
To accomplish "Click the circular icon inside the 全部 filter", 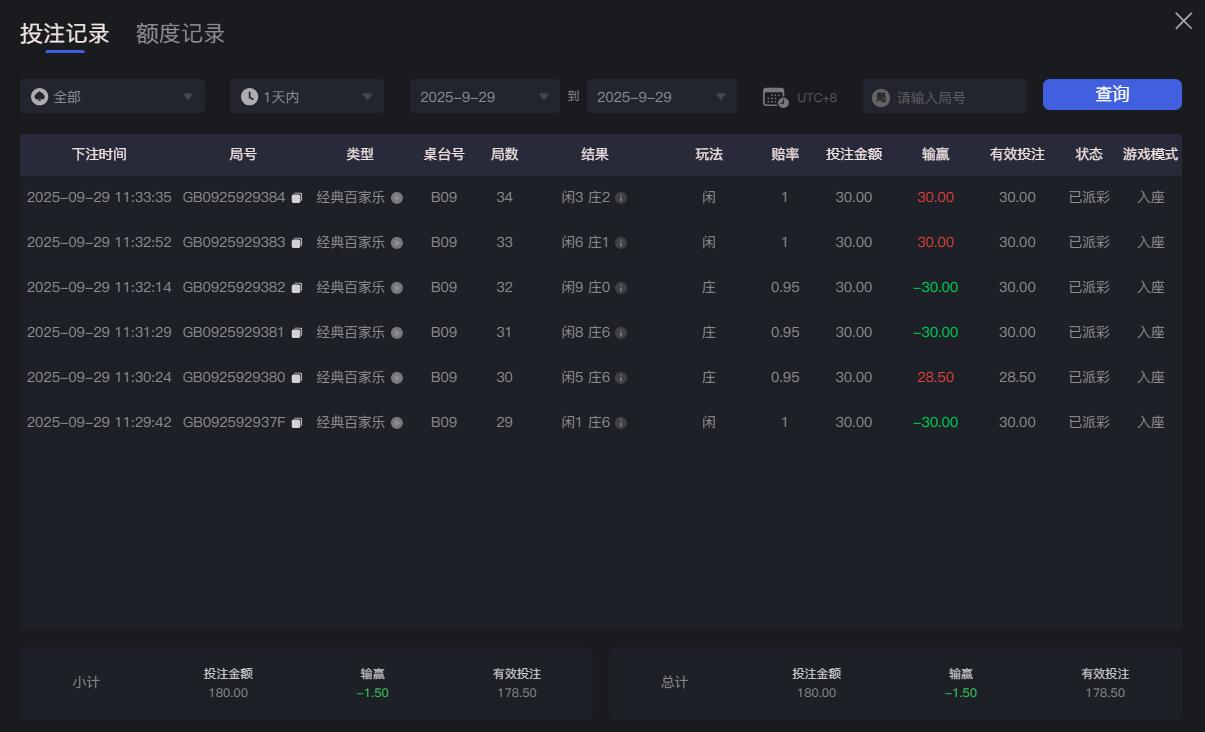I will pyautogui.click(x=40, y=96).
